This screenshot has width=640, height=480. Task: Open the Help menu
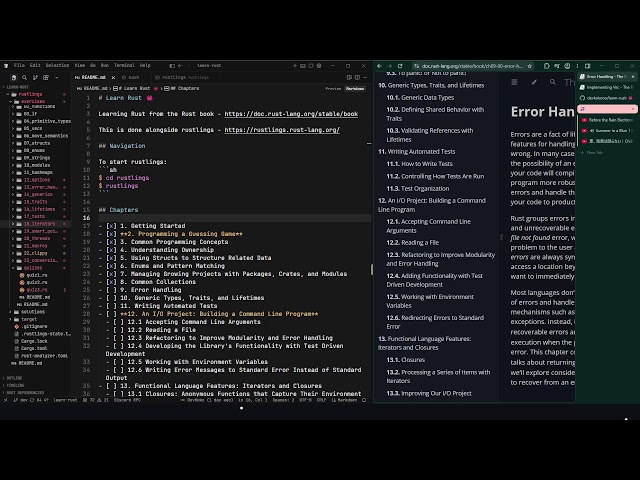[x=145, y=65]
